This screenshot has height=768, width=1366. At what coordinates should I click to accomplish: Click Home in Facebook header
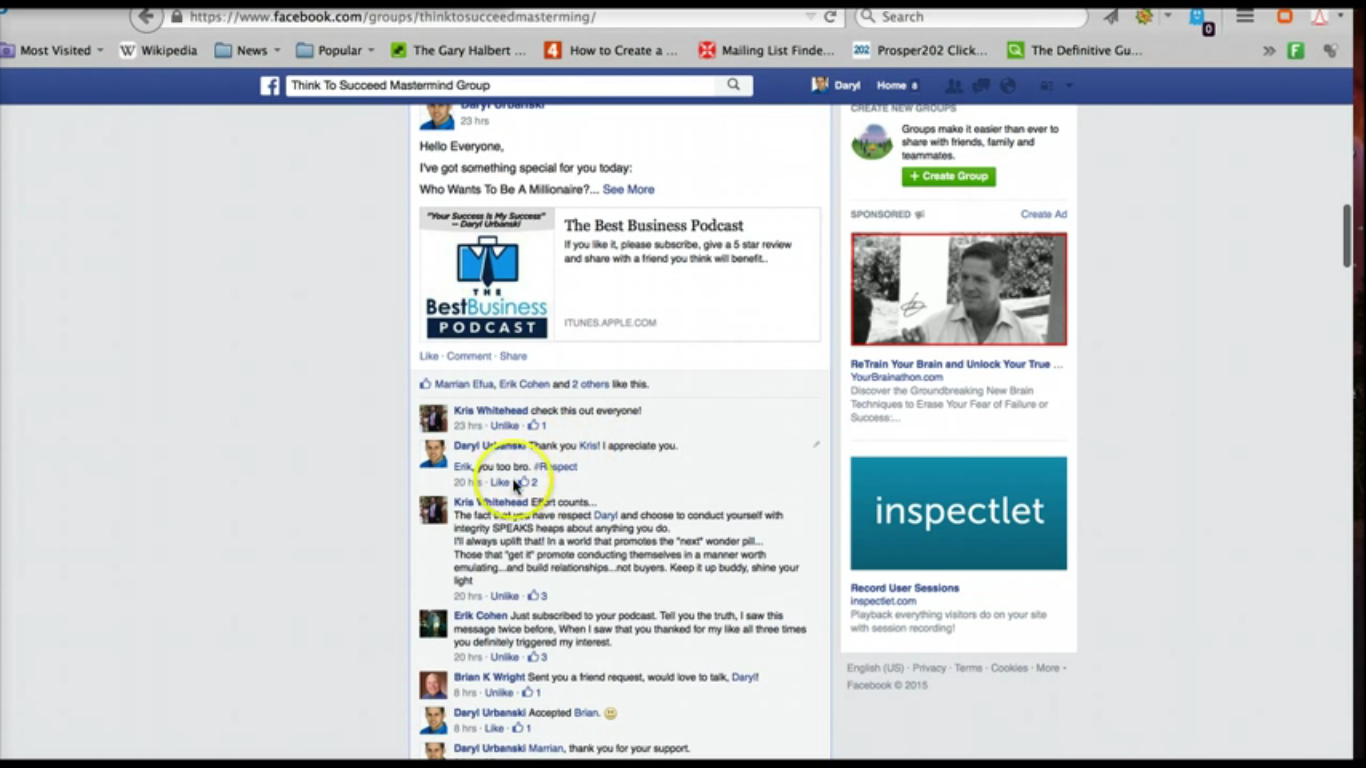pyautogui.click(x=891, y=86)
